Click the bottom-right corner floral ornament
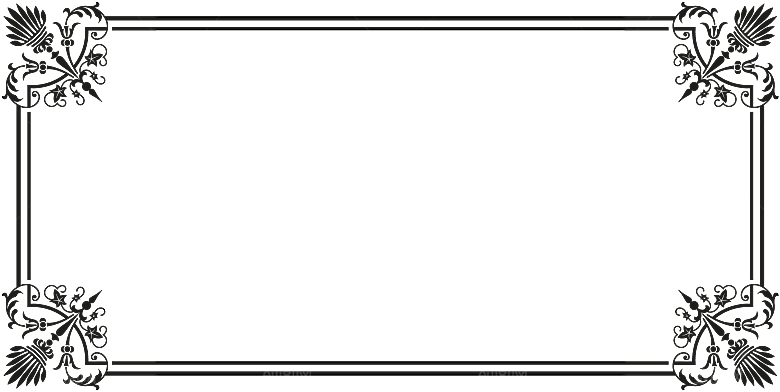 coord(724,337)
